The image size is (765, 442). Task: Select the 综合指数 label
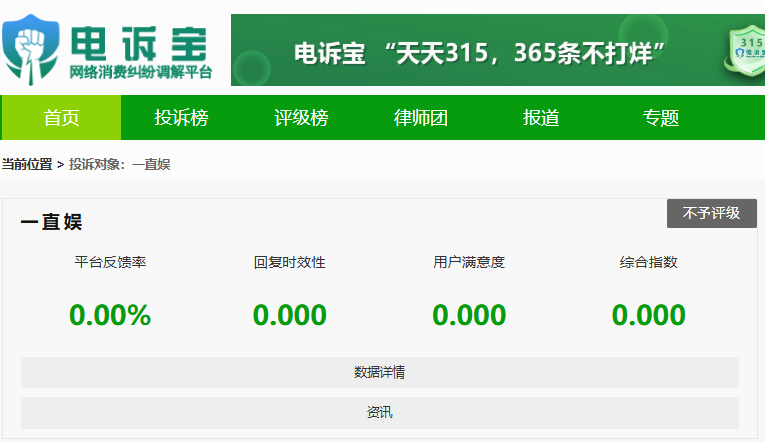point(648,262)
